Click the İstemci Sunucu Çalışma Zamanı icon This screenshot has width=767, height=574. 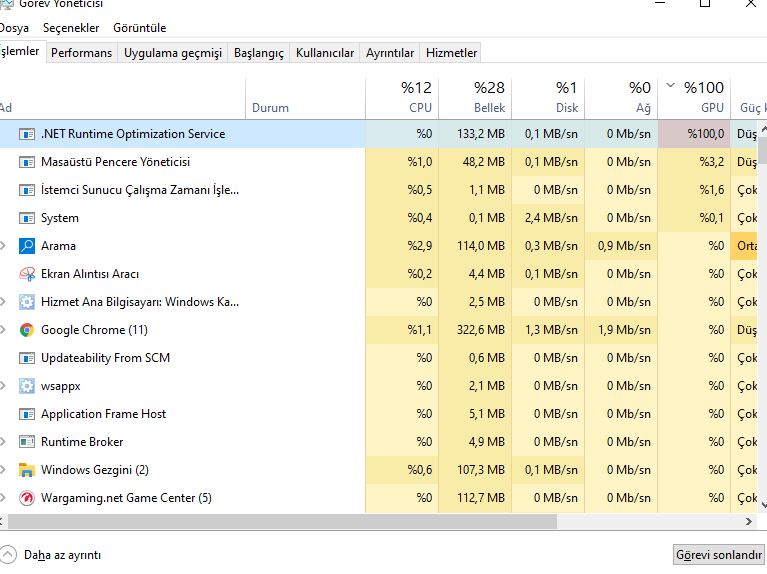pos(26,190)
